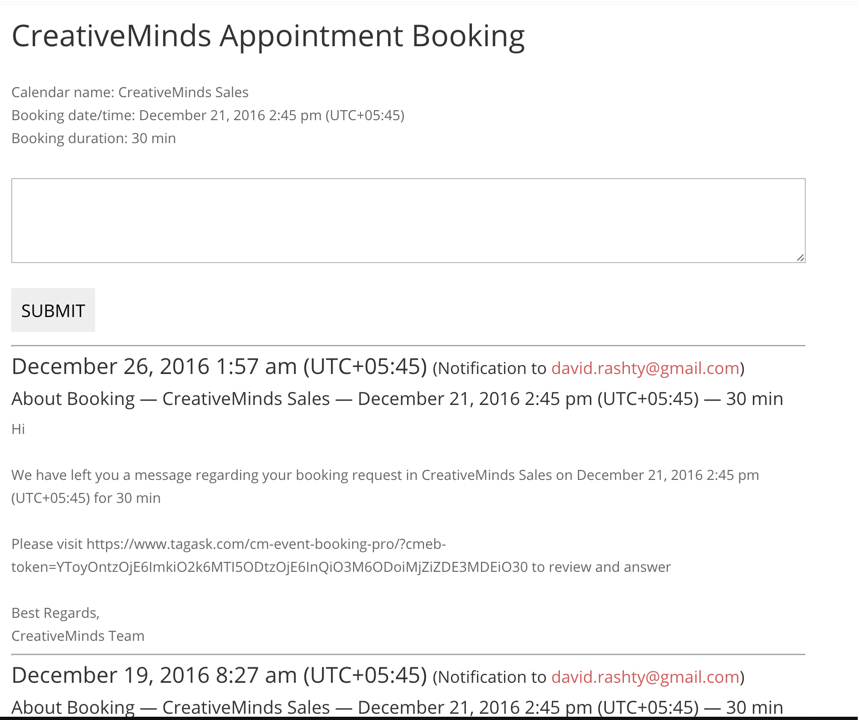This screenshot has width=859, height=720.
Task: Open david.rashty@gmail.com link in December 19 notification
Action: tap(645, 677)
